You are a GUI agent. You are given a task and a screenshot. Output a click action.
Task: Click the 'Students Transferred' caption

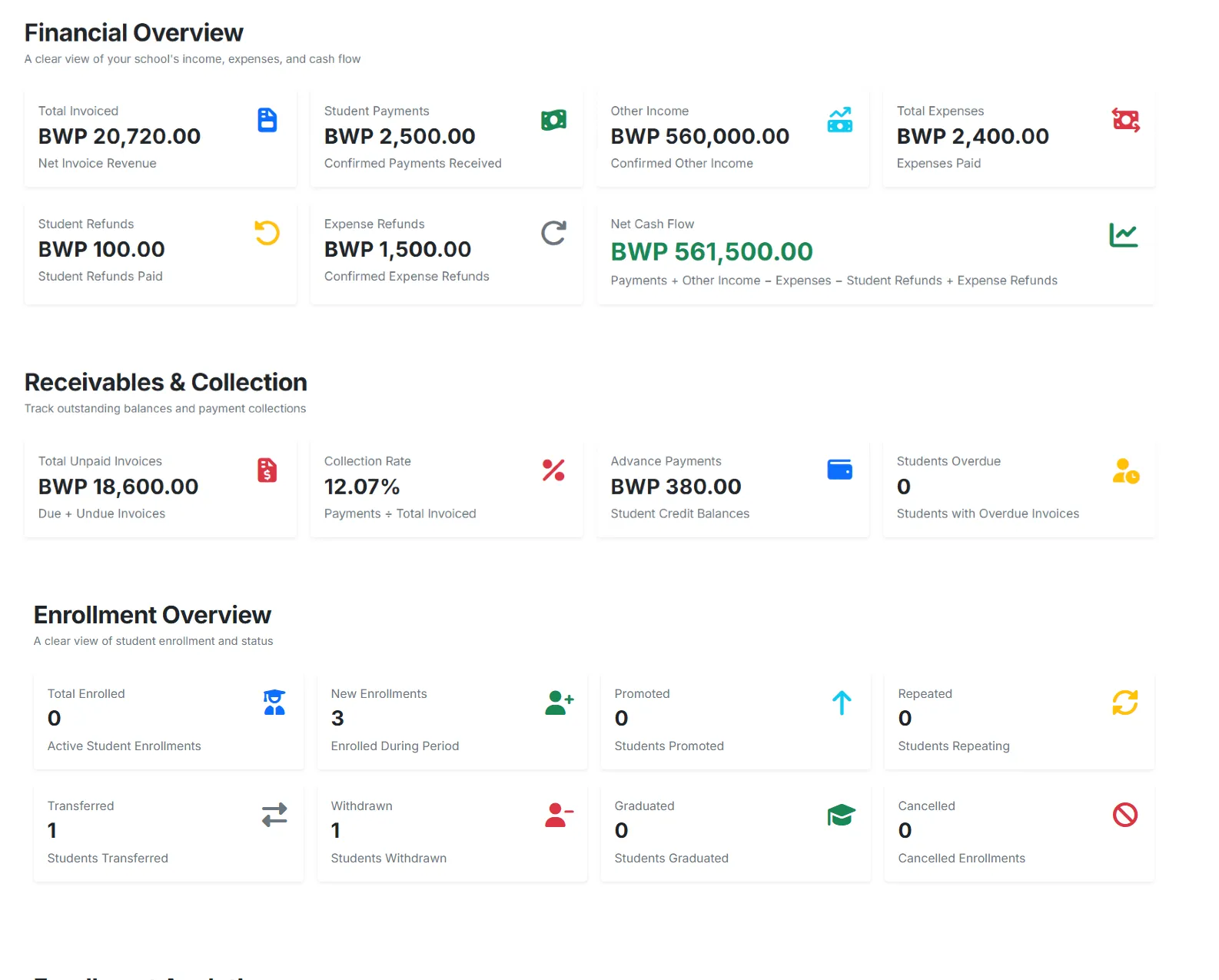pos(108,858)
